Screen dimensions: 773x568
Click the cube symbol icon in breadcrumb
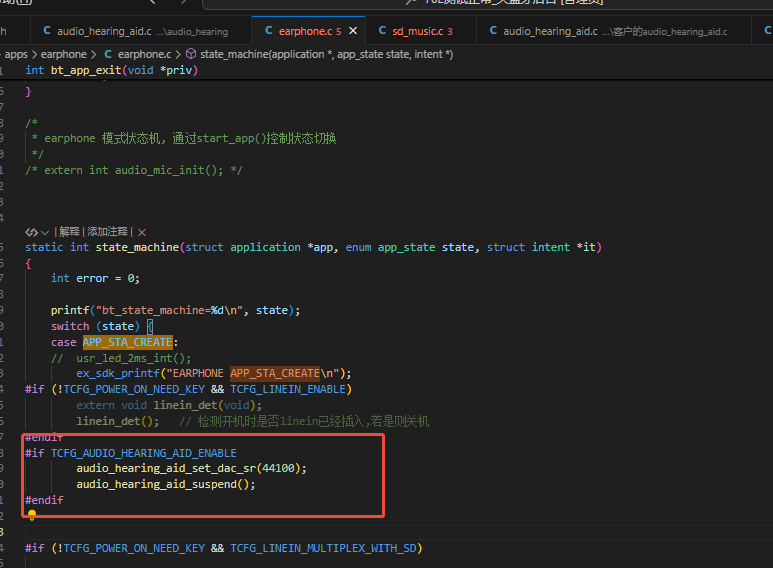coord(191,54)
